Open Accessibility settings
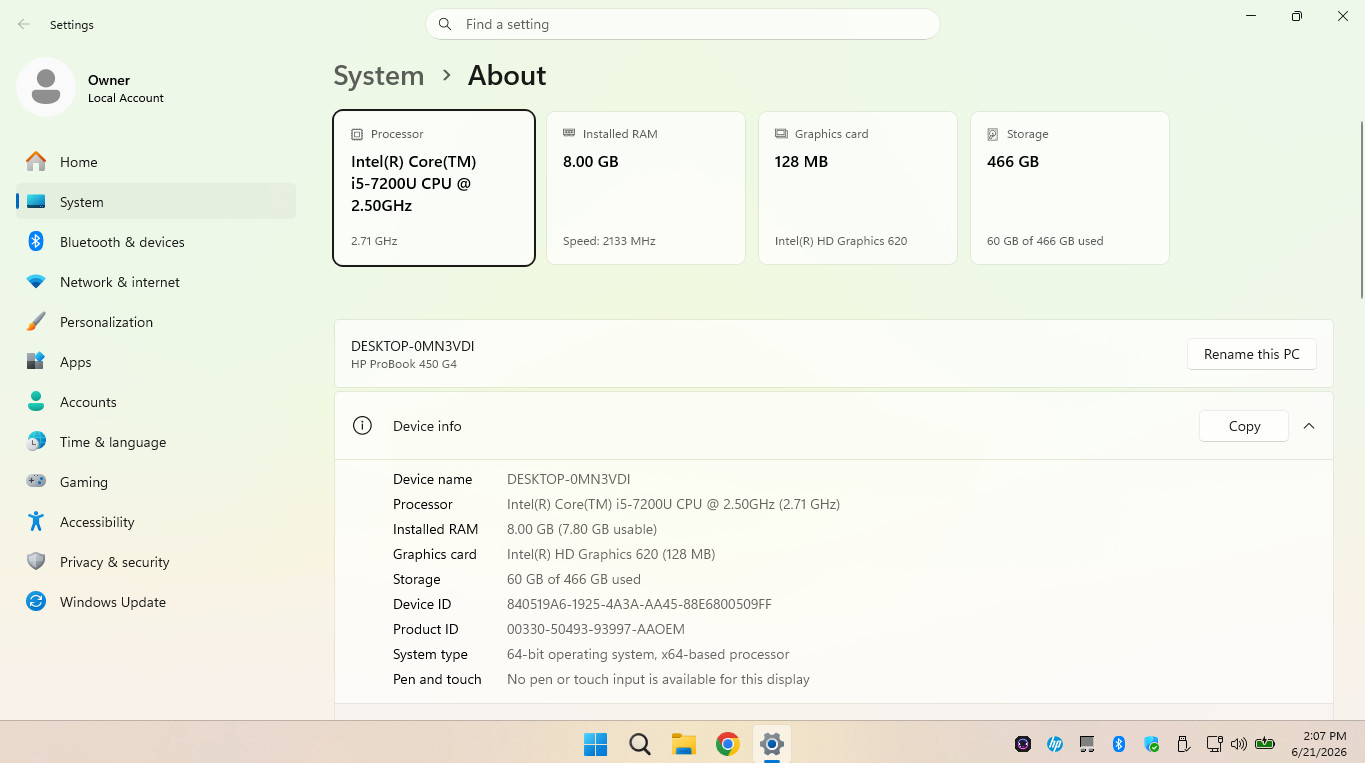 point(156,522)
